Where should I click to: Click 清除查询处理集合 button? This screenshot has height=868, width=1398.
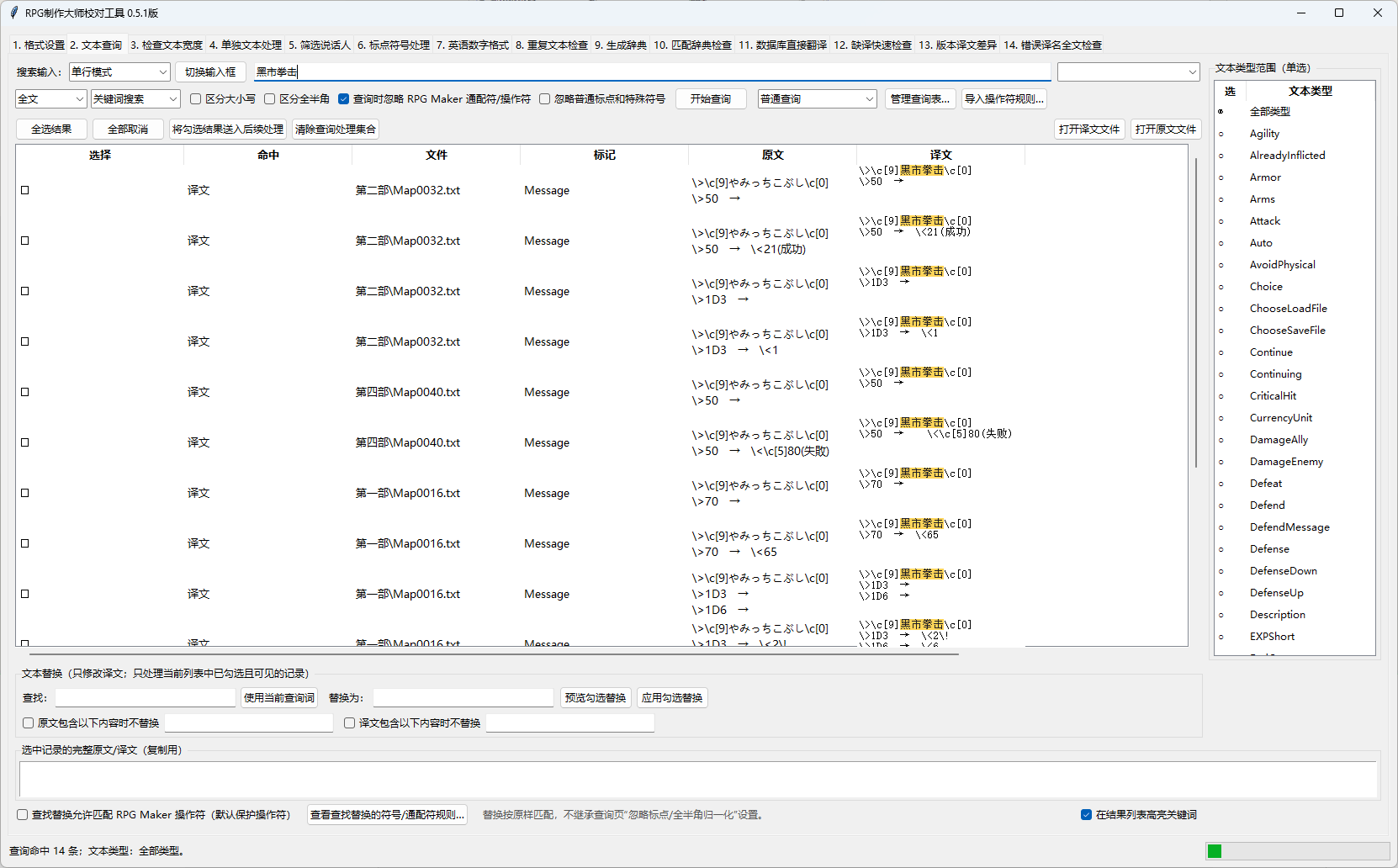click(x=336, y=129)
